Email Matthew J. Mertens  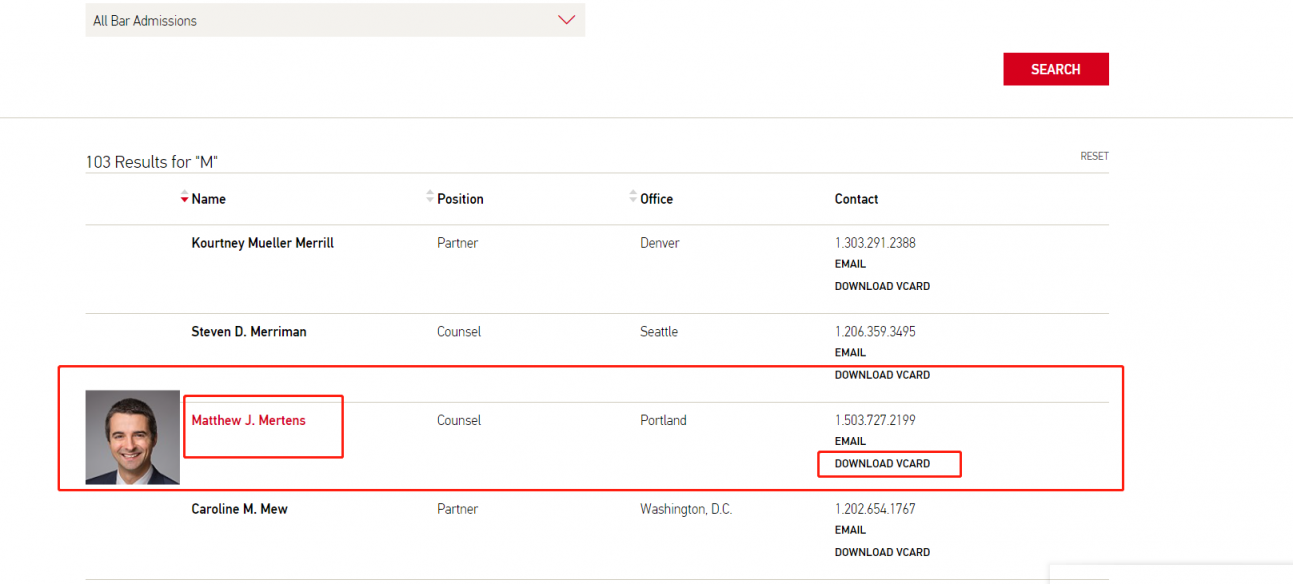[x=850, y=441]
